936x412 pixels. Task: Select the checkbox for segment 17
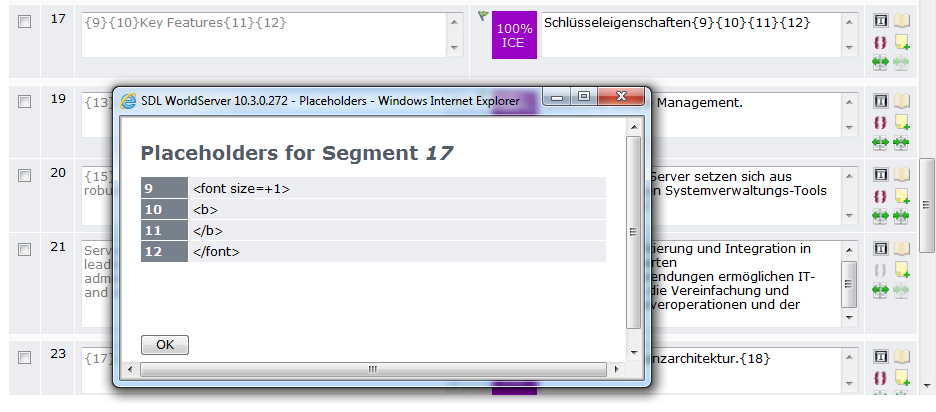pos(25,21)
